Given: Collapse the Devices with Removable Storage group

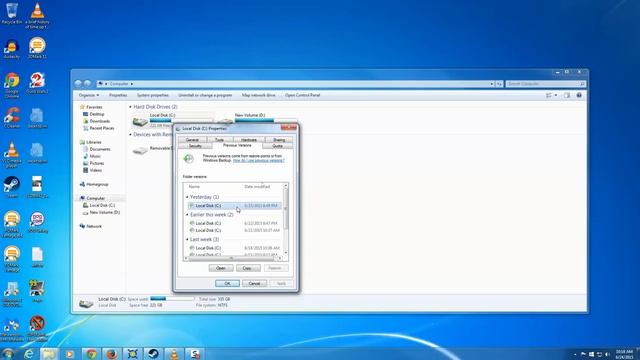Looking at the screenshot, I should click(x=130, y=134).
